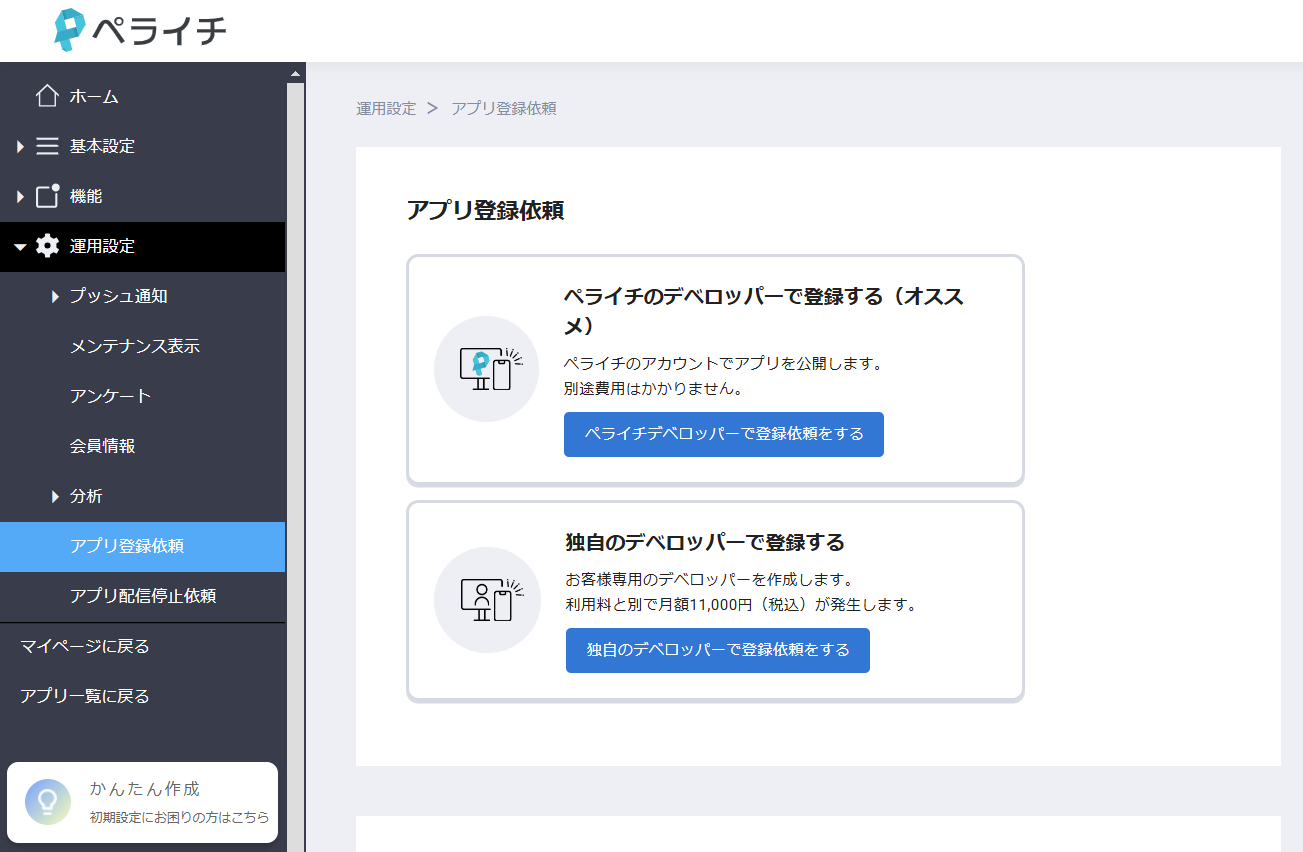The image size is (1303, 852).
Task: Expand the 機能 section arrow
Action: tap(20, 196)
